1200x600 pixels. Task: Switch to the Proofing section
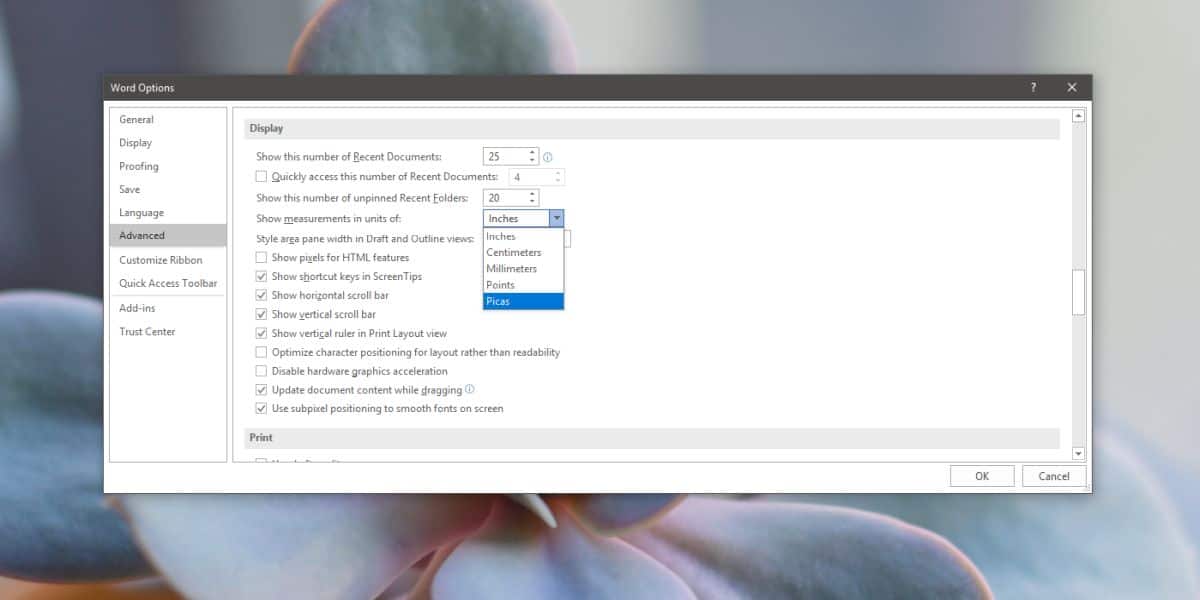[139, 166]
